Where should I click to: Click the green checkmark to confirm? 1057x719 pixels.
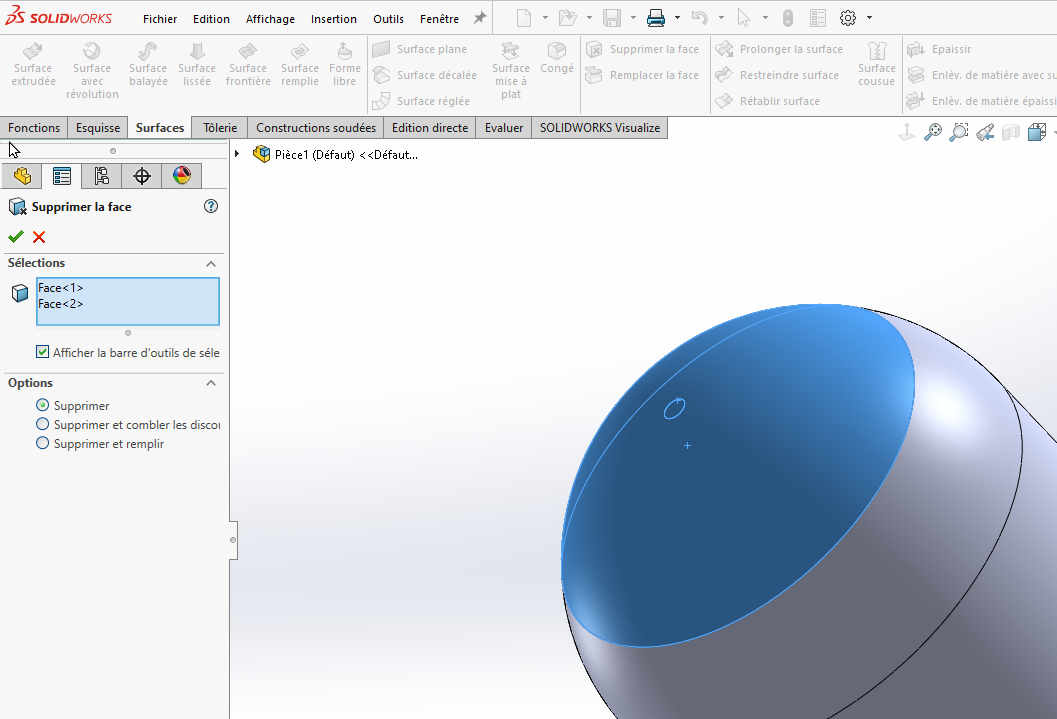(15, 237)
